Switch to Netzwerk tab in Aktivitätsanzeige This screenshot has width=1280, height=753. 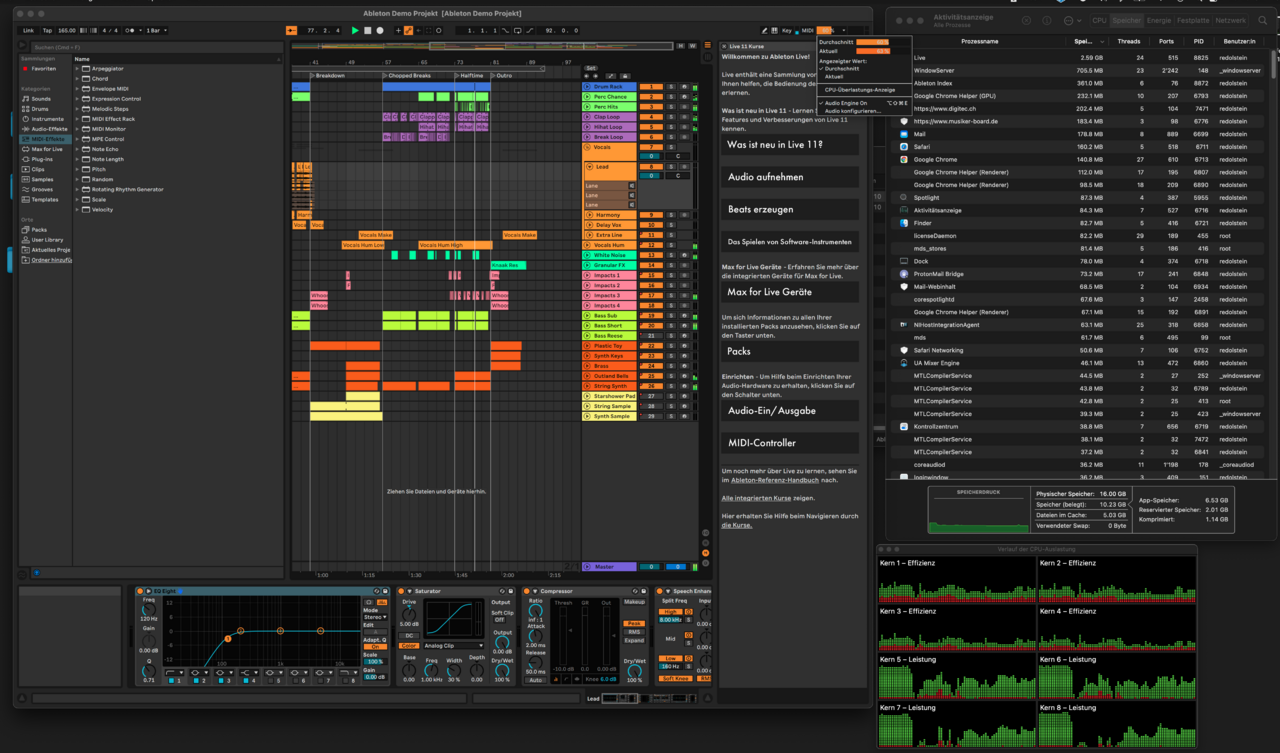[1231, 20]
